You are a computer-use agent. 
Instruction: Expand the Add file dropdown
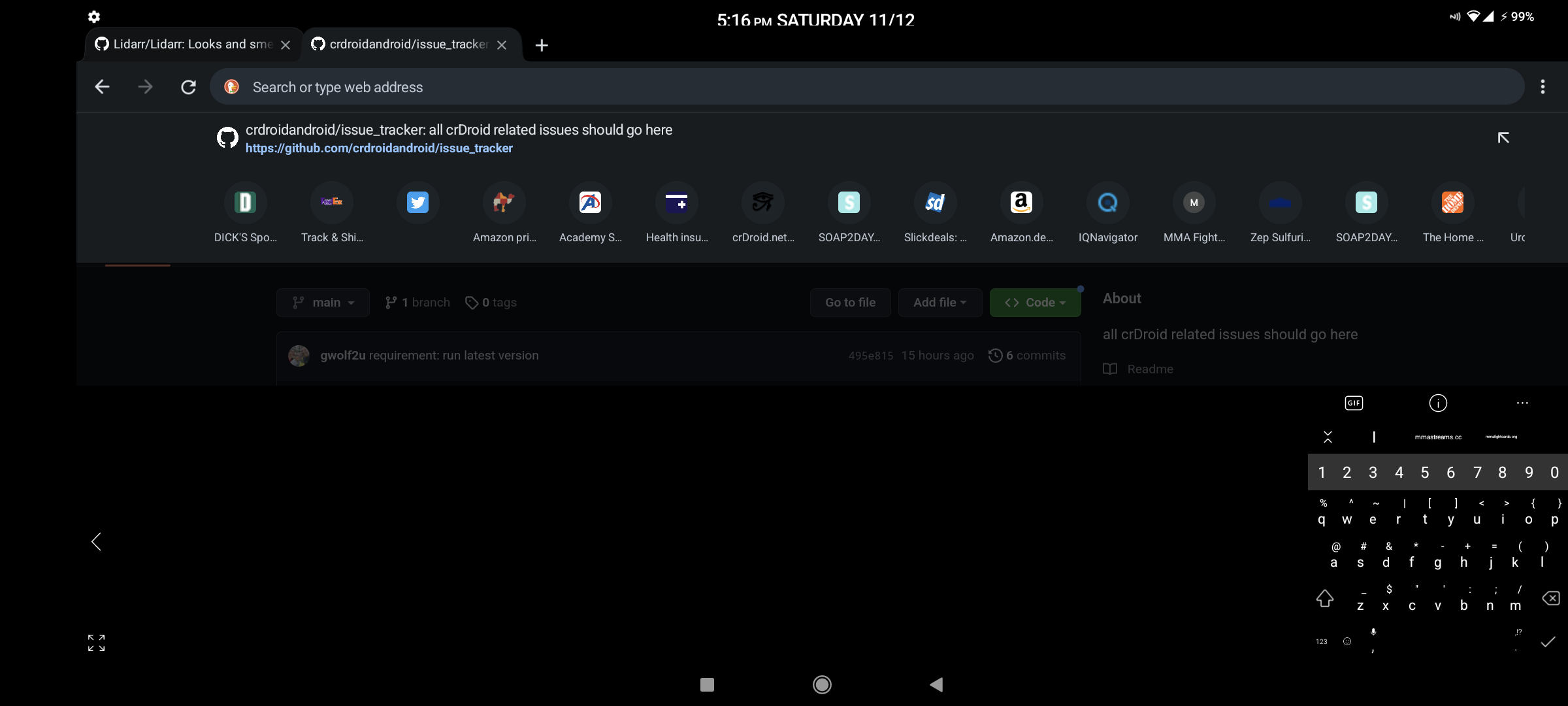939,302
